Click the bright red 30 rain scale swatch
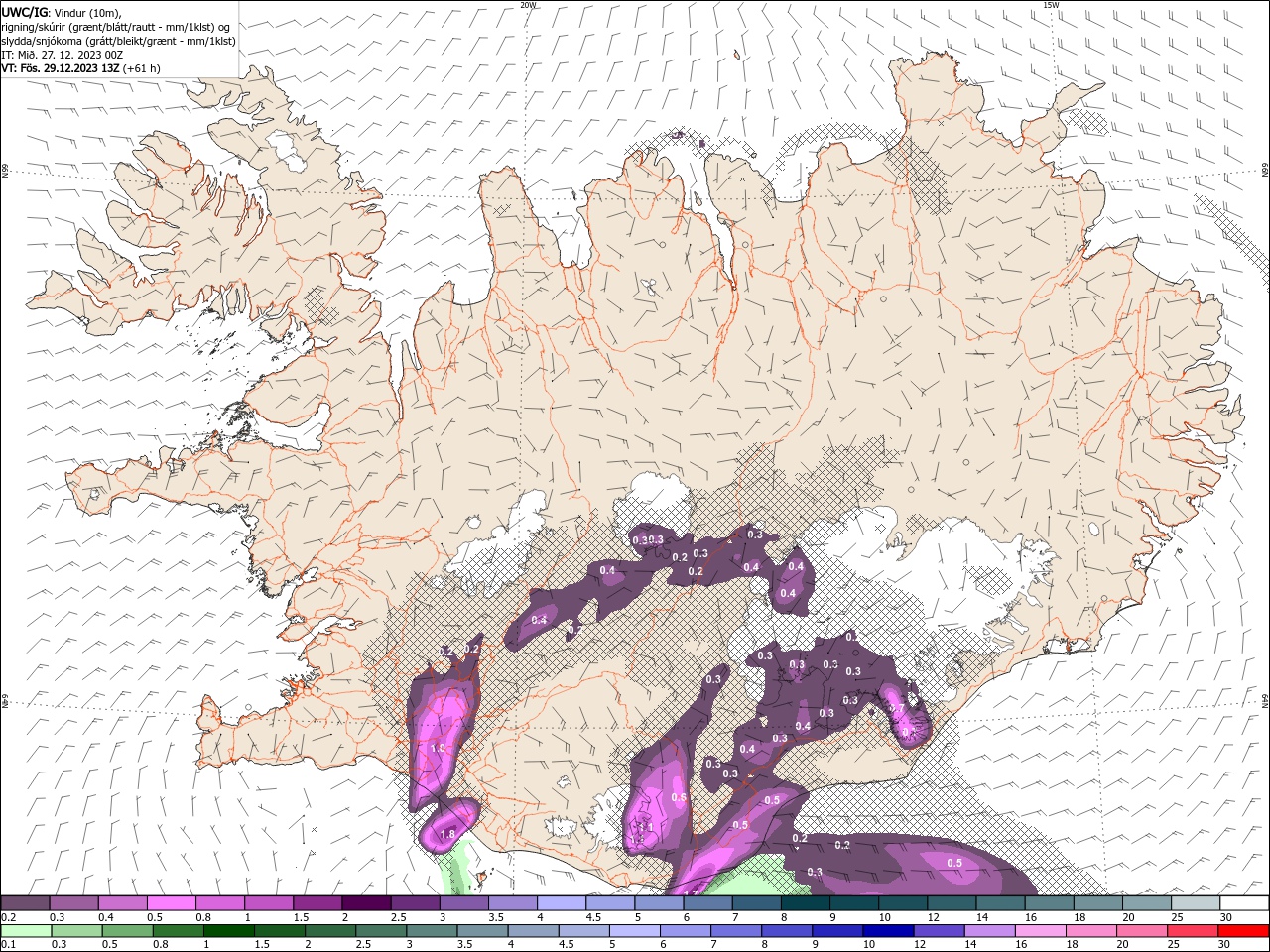The image size is (1270, 952). point(1243,931)
